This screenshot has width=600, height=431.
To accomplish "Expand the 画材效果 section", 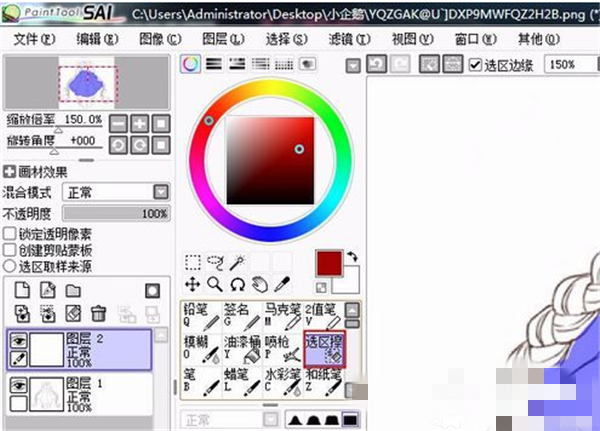I will point(9,172).
